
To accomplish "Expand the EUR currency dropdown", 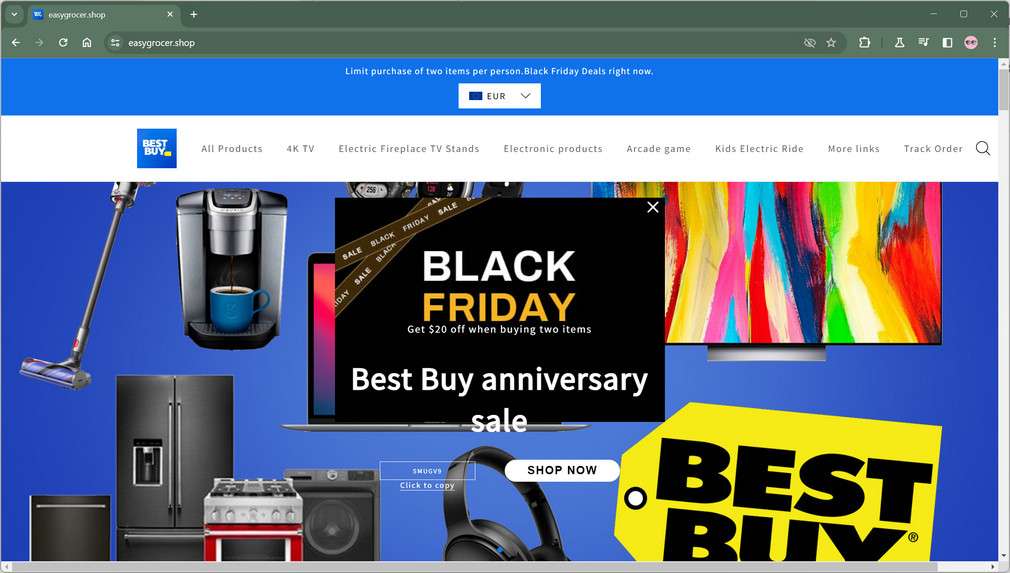I will [499, 96].
